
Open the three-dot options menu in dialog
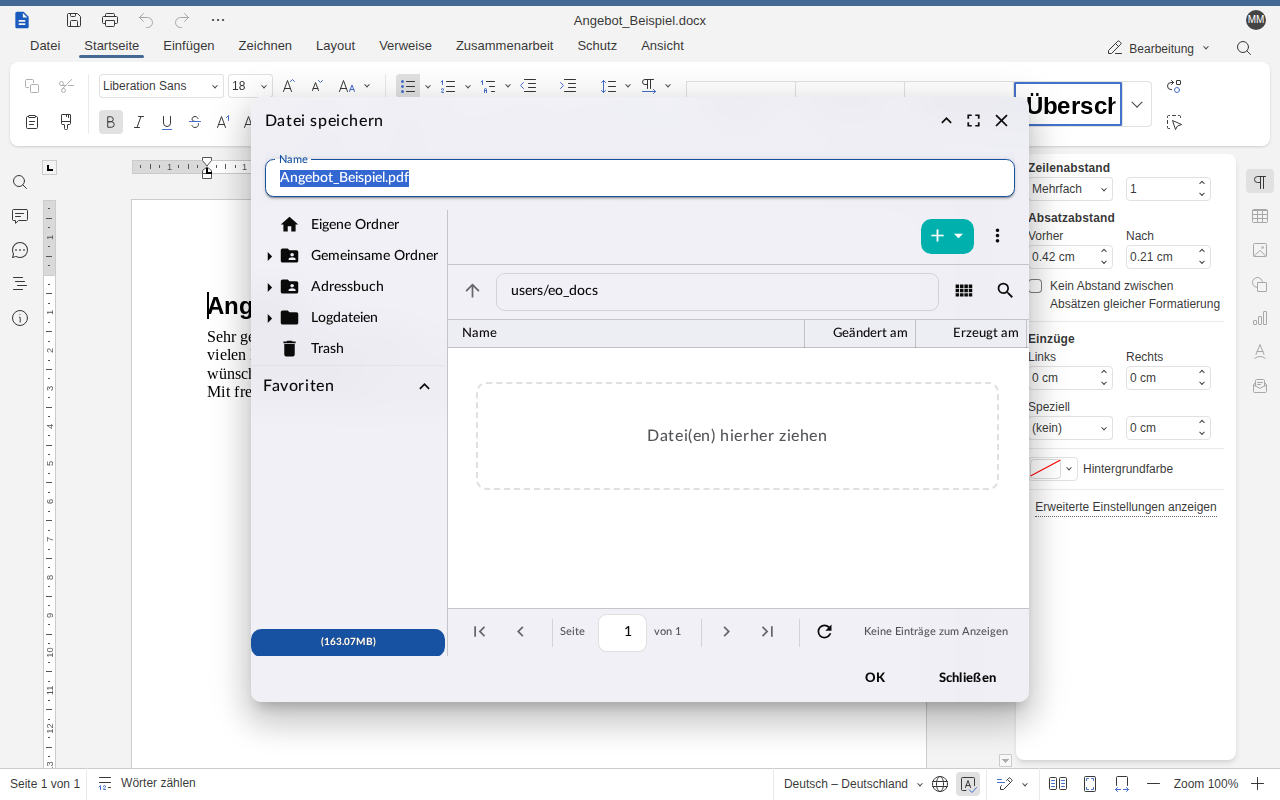pyautogui.click(x=997, y=236)
